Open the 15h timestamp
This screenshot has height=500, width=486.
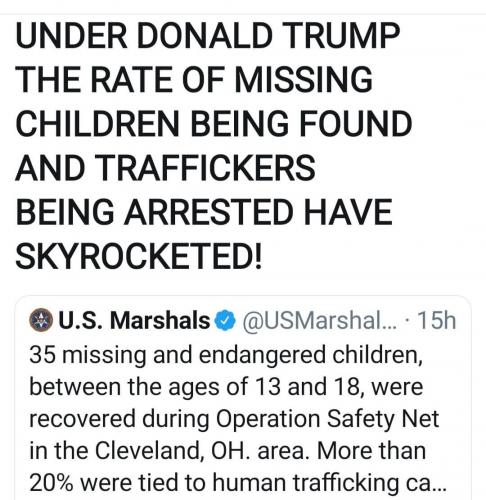[x=436, y=321]
